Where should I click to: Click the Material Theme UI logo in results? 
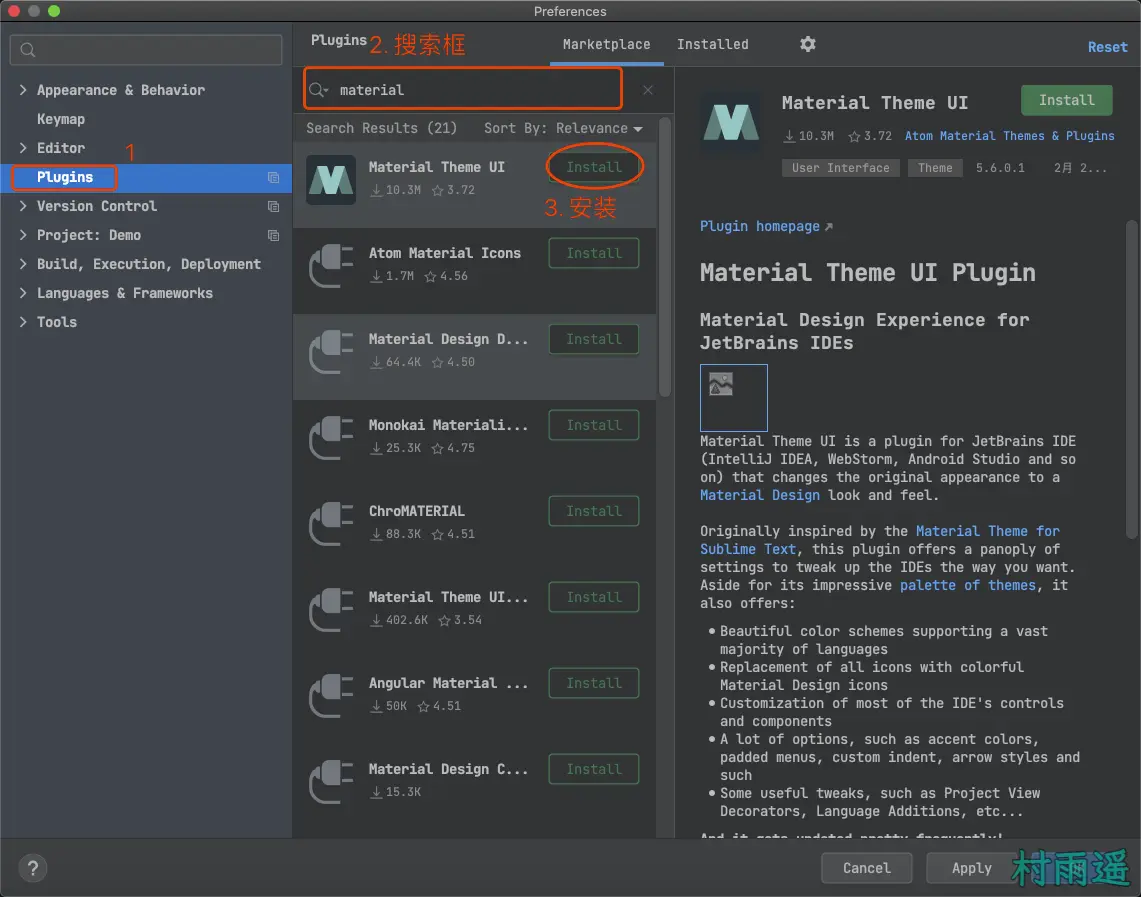tap(331, 180)
